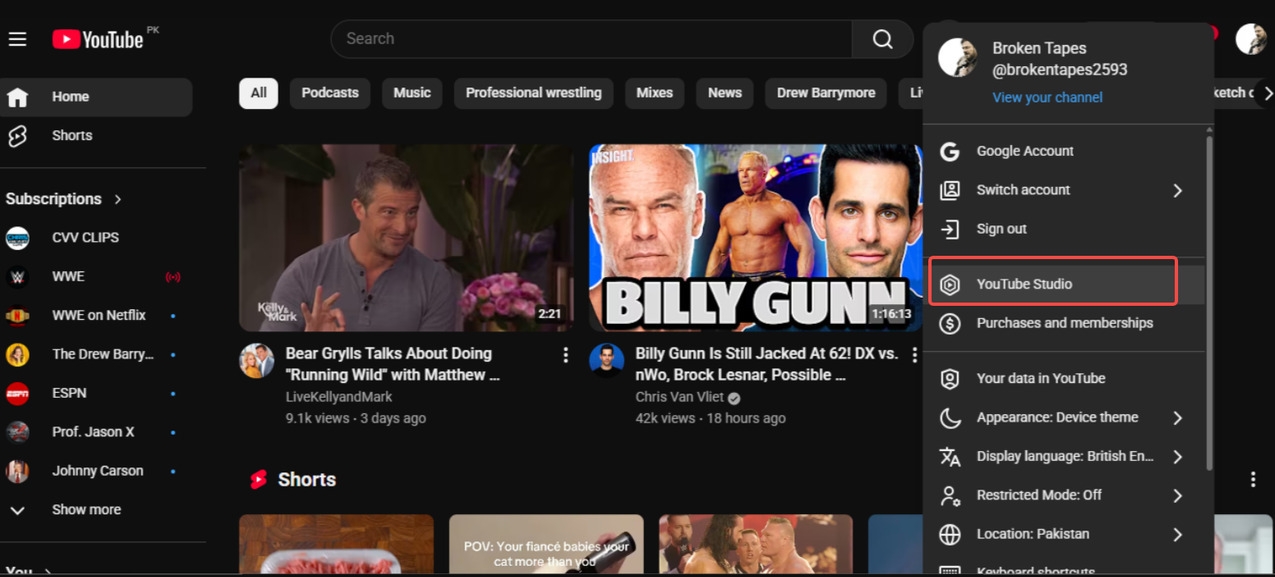Viewport: 1275px width, 577px height.
Task: Click the 9.1k views • 3 days ago text
Action: coord(356,418)
